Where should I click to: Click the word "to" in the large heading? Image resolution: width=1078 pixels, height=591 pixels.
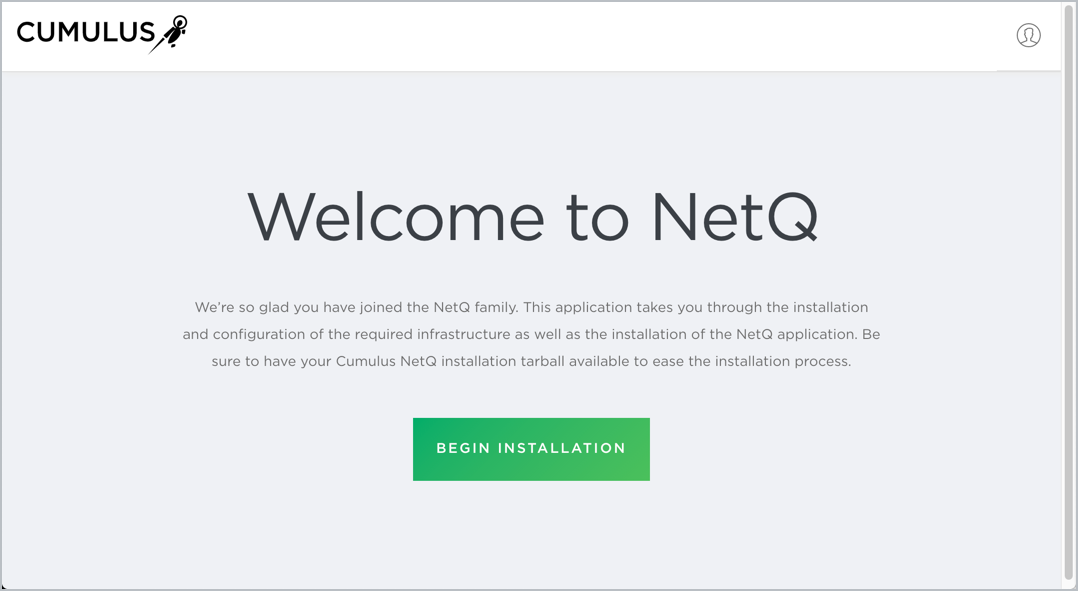tap(597, 215)
